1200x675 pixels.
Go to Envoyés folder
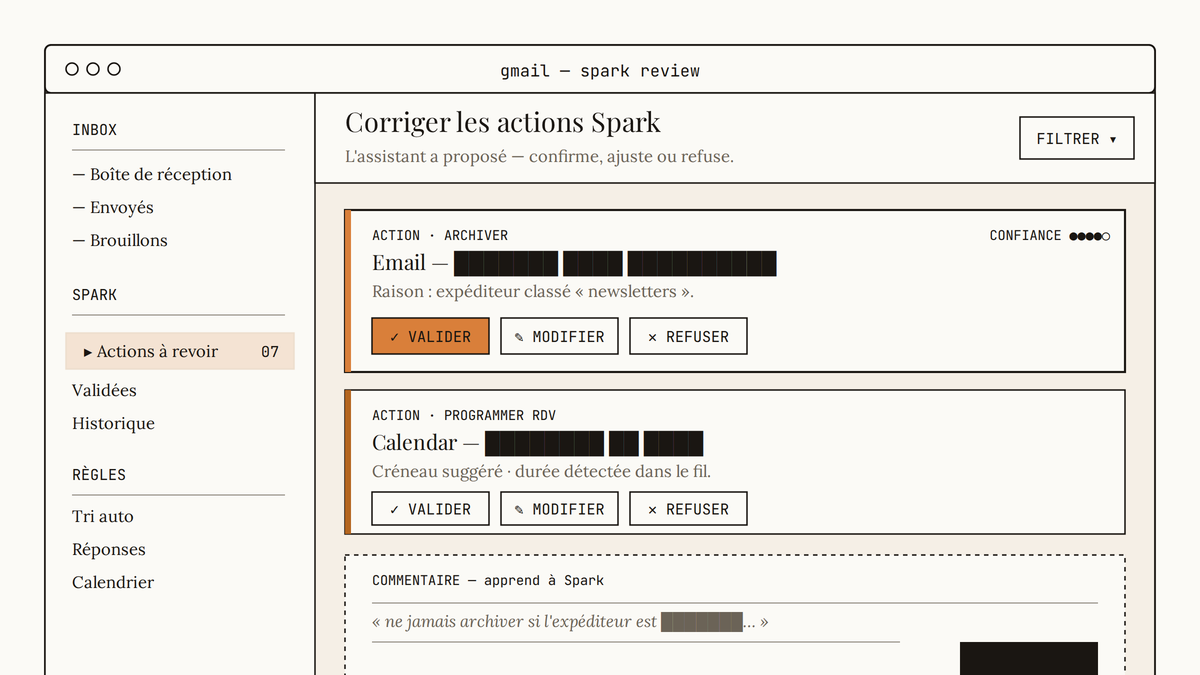(113, 207)
